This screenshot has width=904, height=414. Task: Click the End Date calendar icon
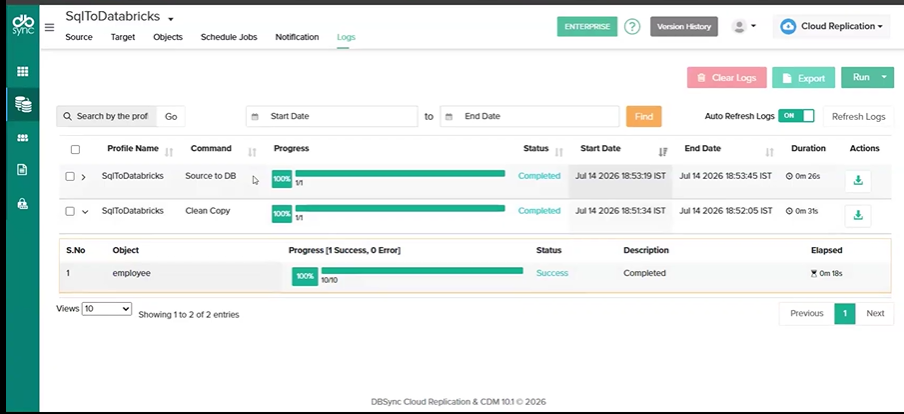(449, 116)
